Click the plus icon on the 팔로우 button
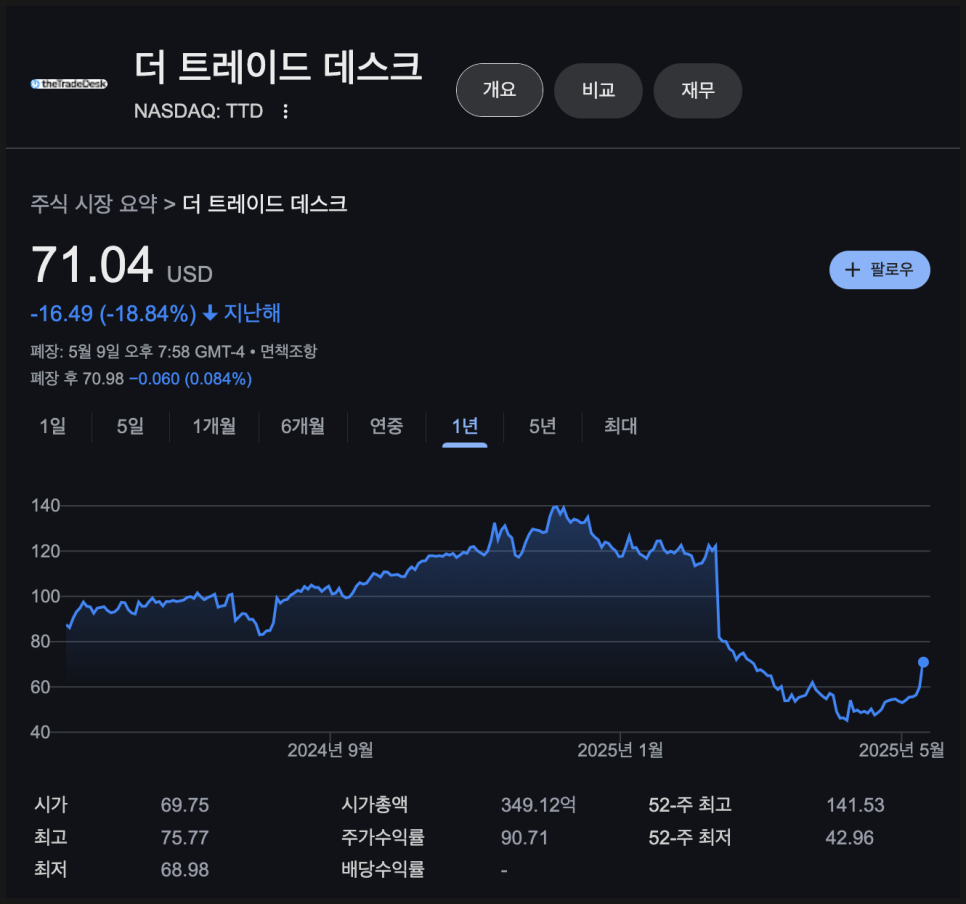This screenshot has height=904, width=966. pos(853,269)
